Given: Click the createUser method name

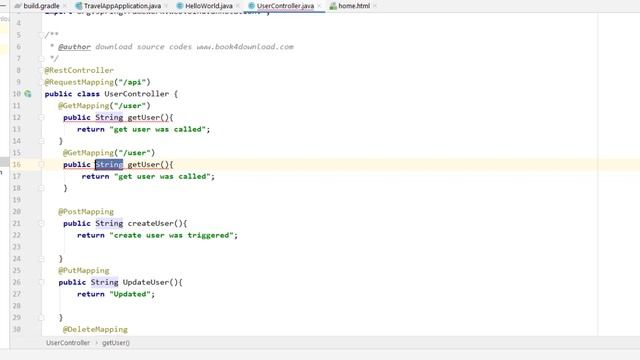Looking at the screenshot, I should click(x=151, y=223).
